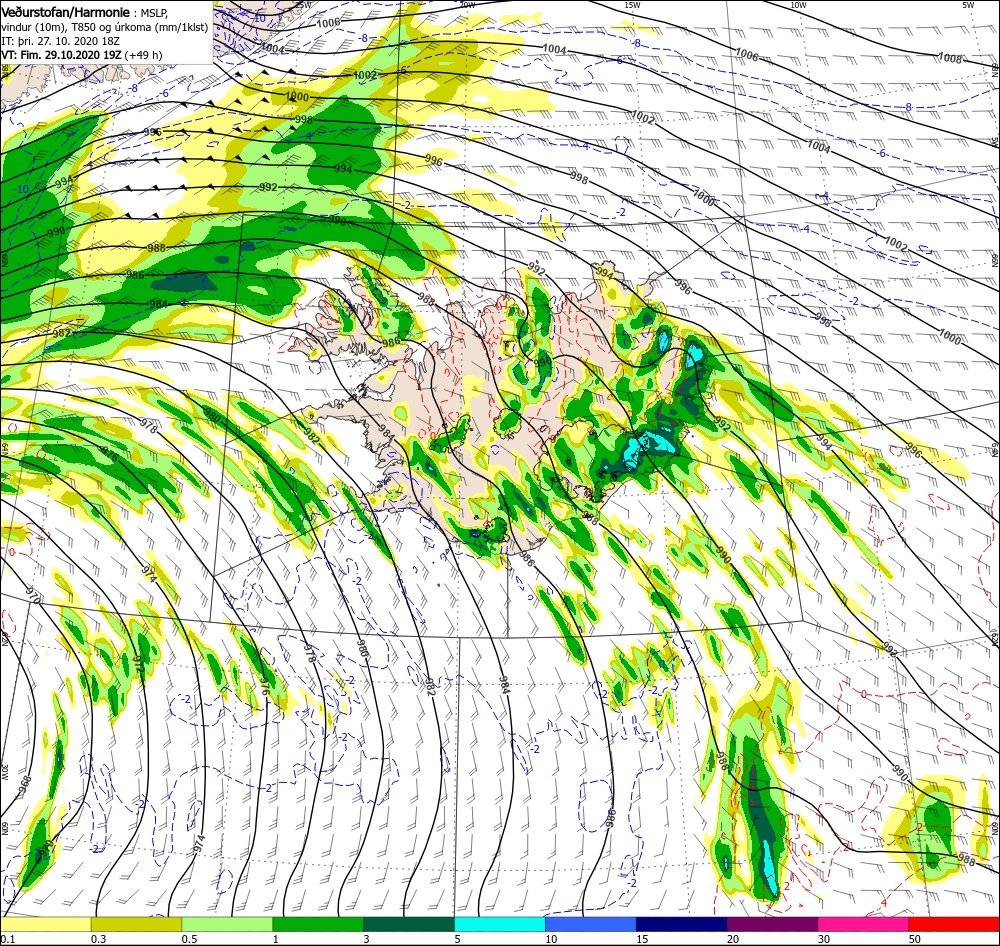Click the red 50+ legend swatch

tap(955, 924)
